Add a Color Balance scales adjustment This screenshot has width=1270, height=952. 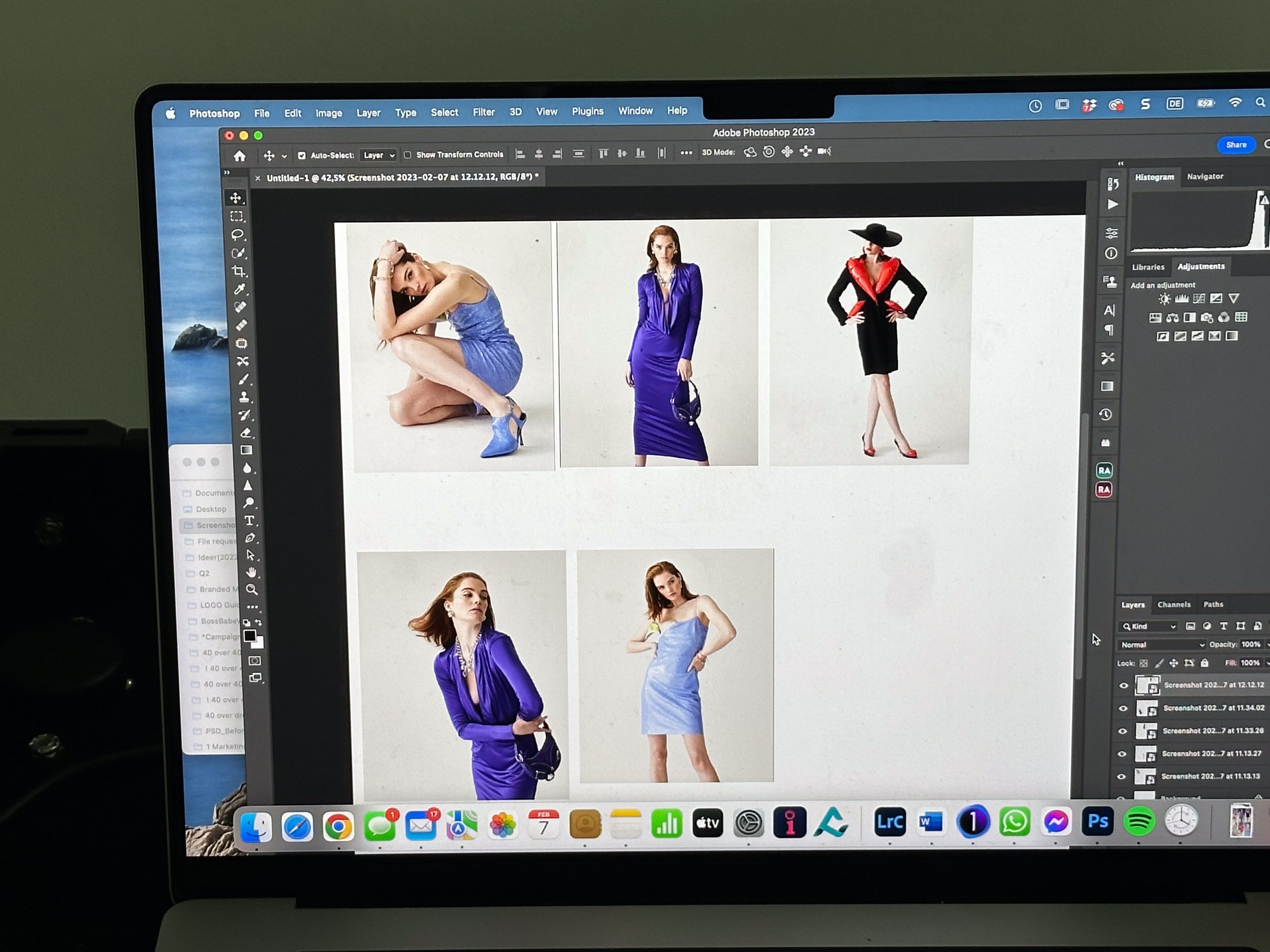1172,317
